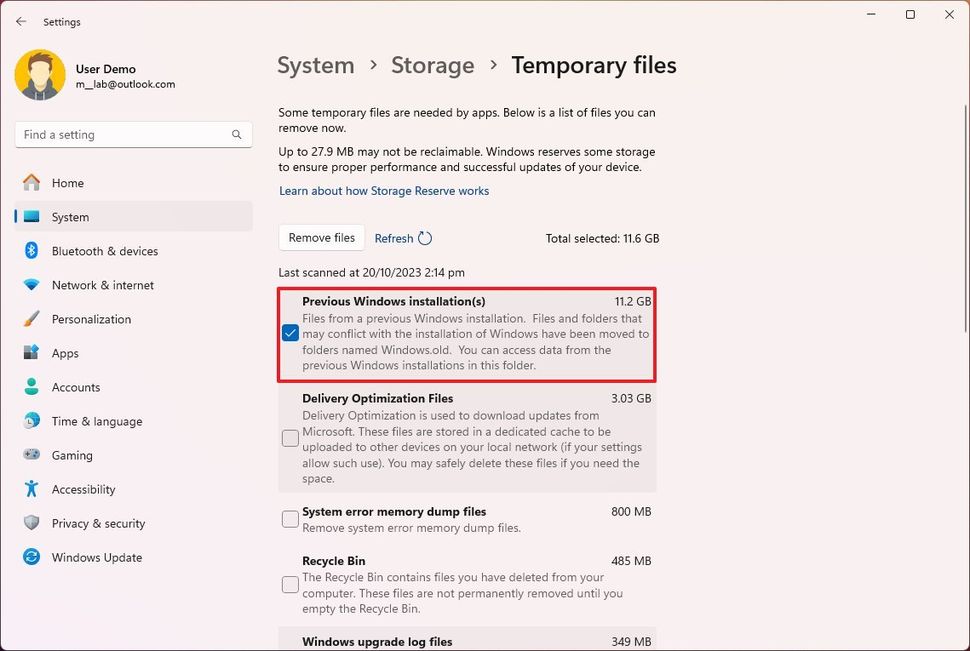Image resolution: width=970 pixels, height=651 pixels.
Task: Check System error memory dump files
Action: pos(290,518)
